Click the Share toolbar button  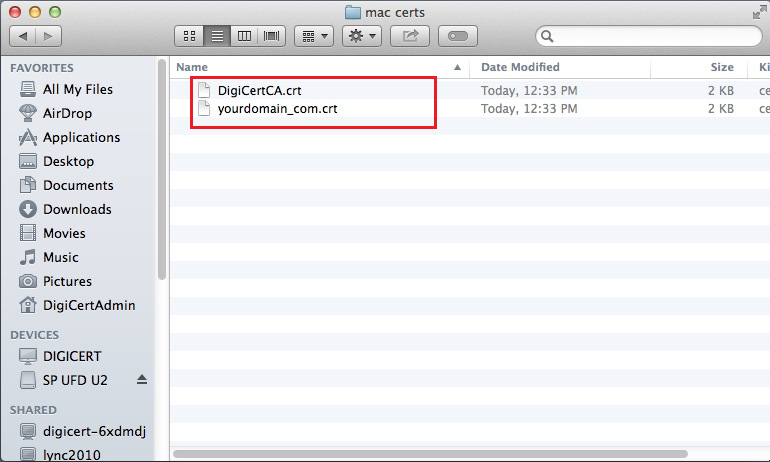tap(410, 36)
